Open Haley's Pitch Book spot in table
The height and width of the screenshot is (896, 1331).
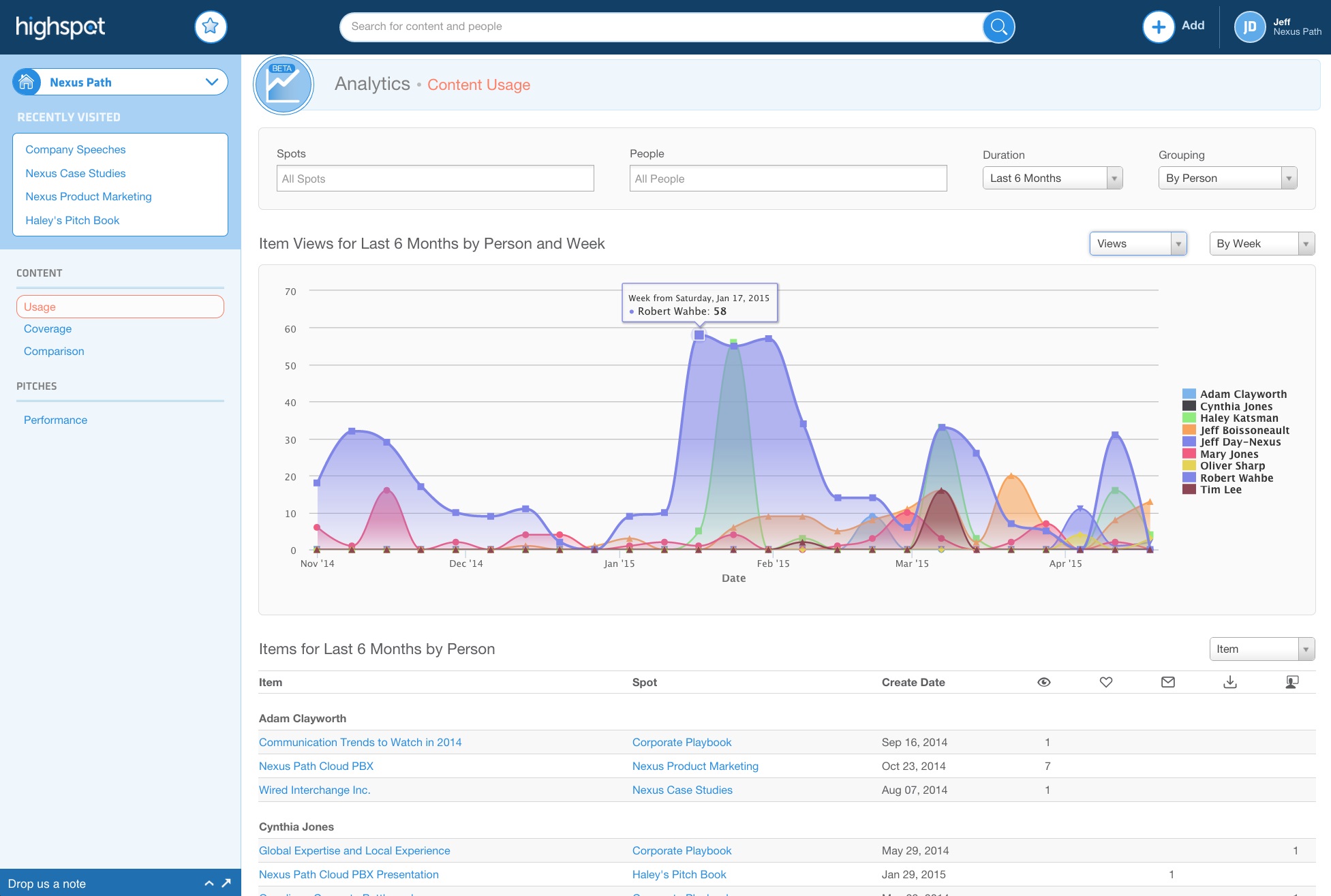(679, 874)
